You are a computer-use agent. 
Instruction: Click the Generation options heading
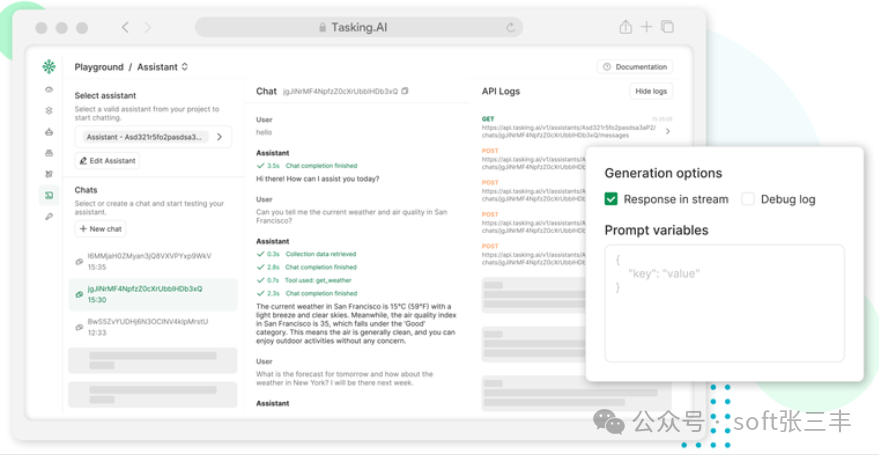[x=663, y=173]
